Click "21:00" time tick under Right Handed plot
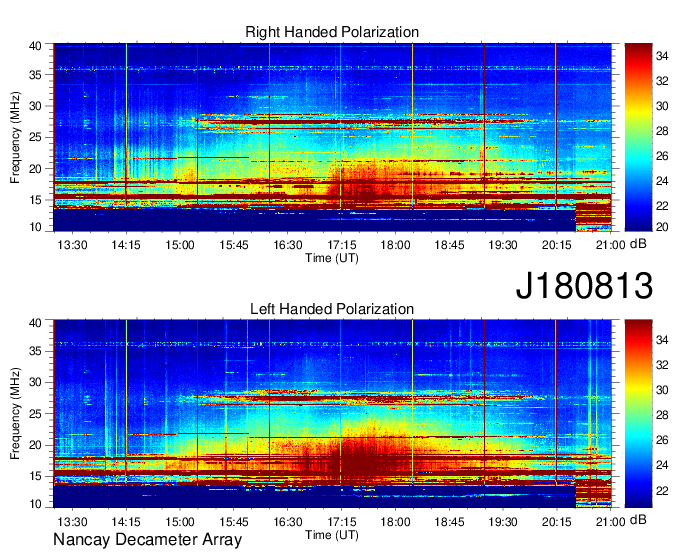Screen dimensions: 680x552 (x=611, y=245)
